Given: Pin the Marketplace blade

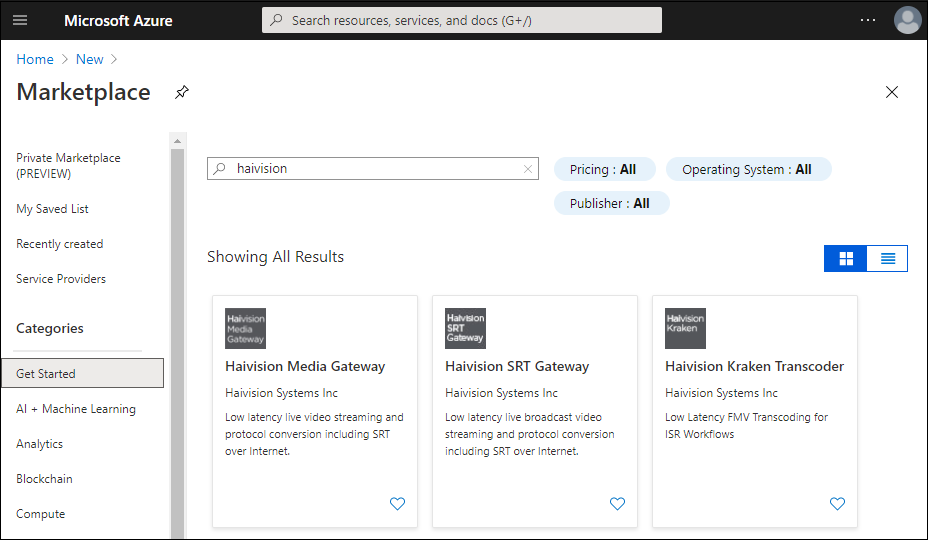Looking at the screenshot, I should [x=181, y=92].
